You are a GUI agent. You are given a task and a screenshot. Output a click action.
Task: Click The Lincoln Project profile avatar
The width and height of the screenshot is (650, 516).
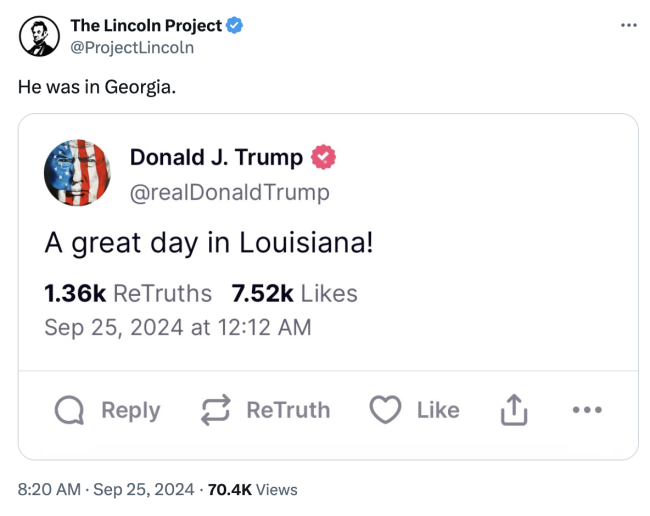pyautogui.click(x=39, y=37)
